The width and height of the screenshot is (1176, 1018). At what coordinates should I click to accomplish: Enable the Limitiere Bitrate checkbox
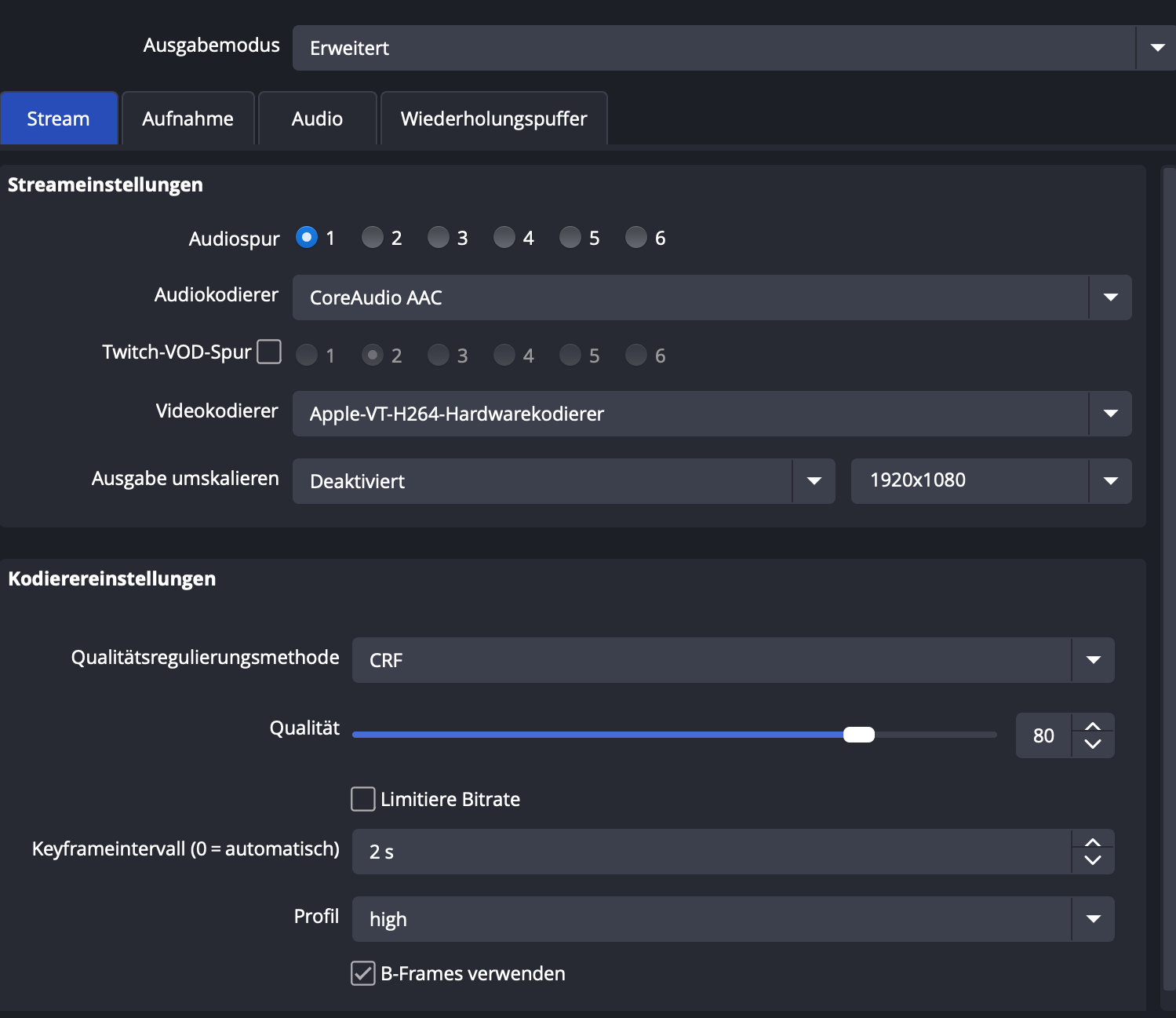(x=362, y=799)
